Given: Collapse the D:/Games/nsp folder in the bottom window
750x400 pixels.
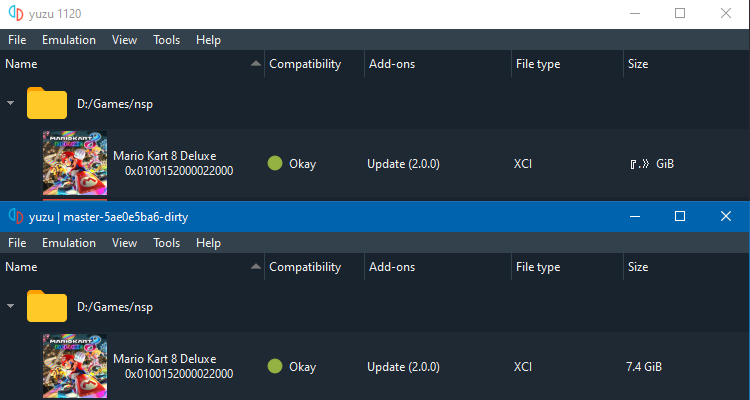Looking at the screenshot, I should [x=10, y=305].
